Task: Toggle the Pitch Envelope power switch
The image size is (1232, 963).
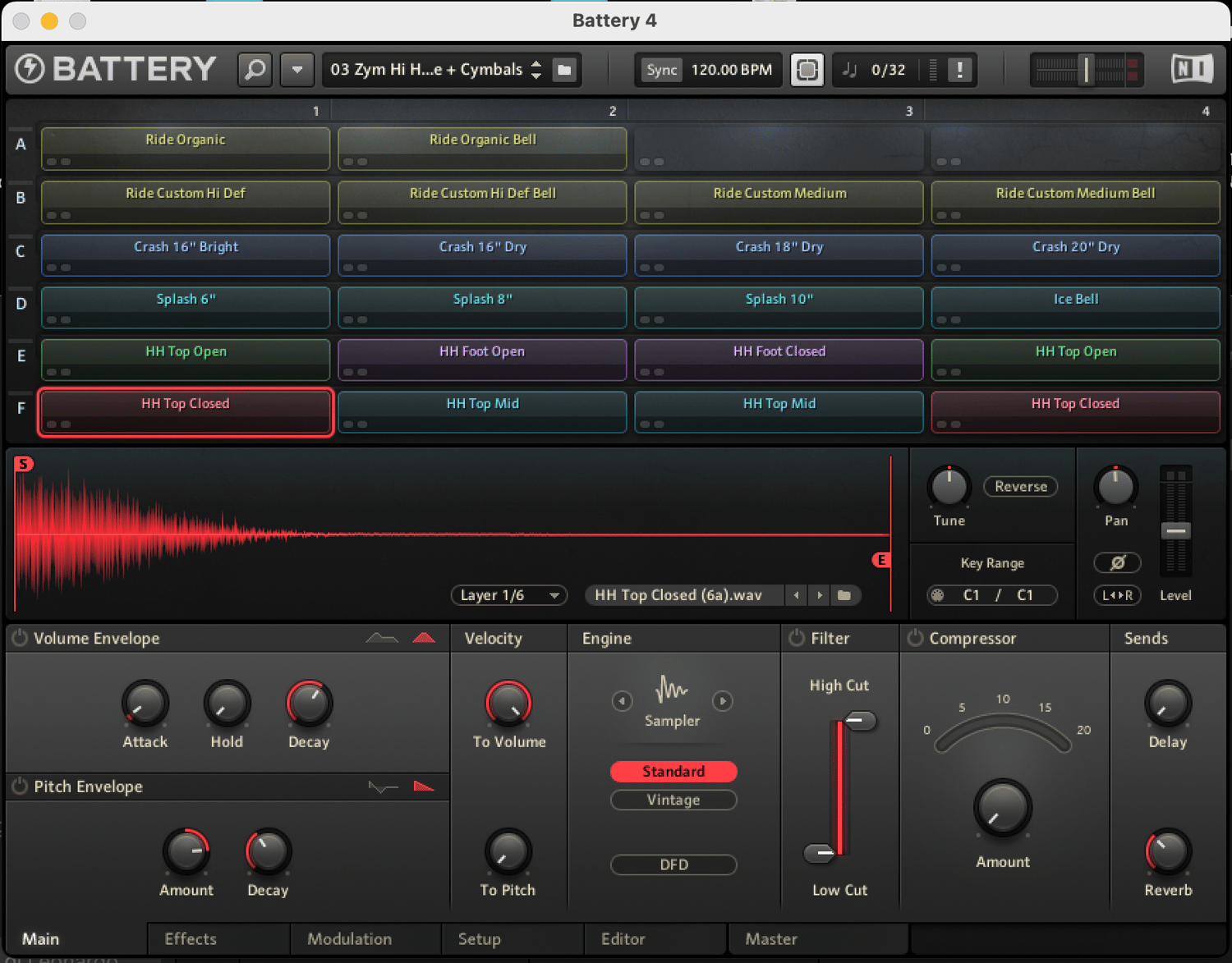Action: point(19,786)
